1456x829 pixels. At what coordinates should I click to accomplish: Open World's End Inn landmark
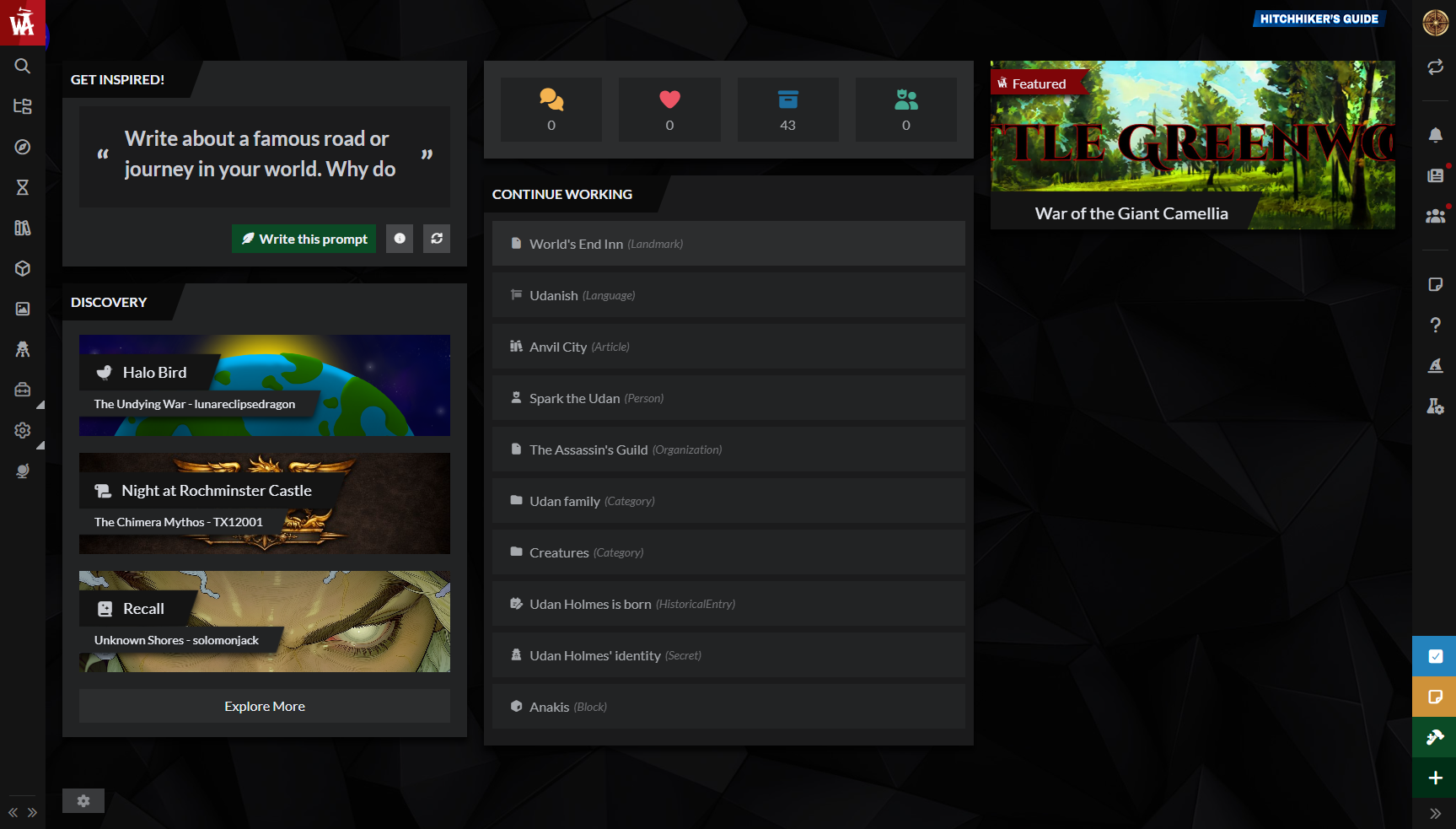coord(728,244)
